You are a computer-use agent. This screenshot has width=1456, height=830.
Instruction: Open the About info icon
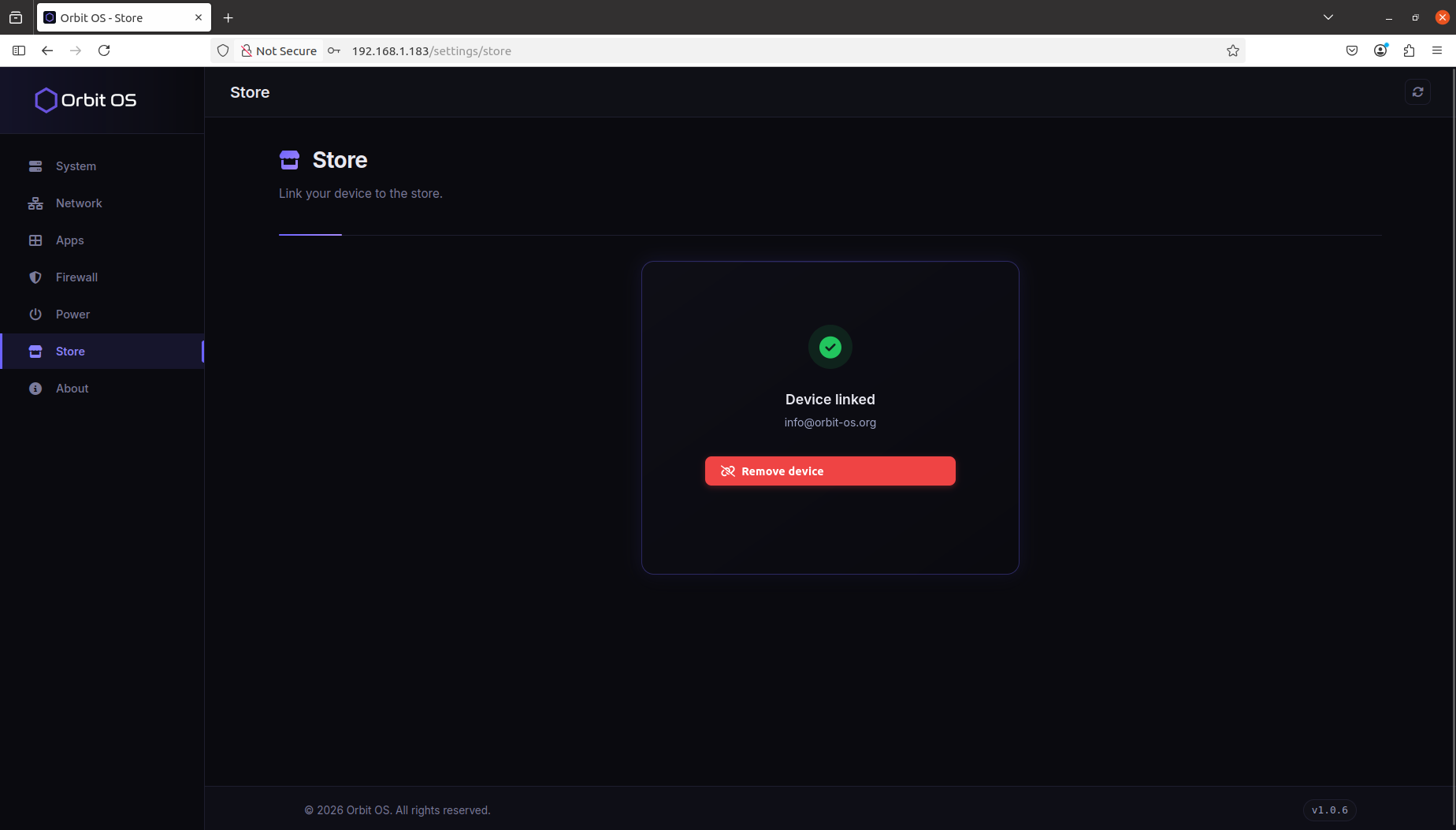(35, 388)
